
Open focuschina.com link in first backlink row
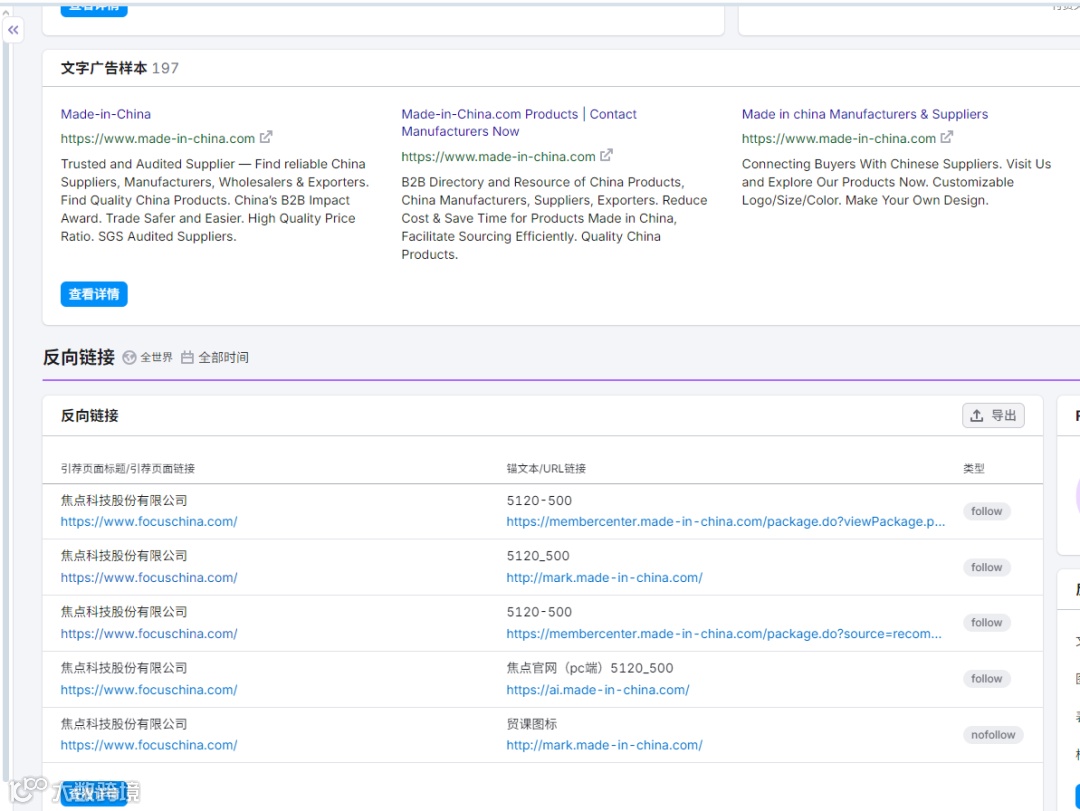[x=149, y=522]
